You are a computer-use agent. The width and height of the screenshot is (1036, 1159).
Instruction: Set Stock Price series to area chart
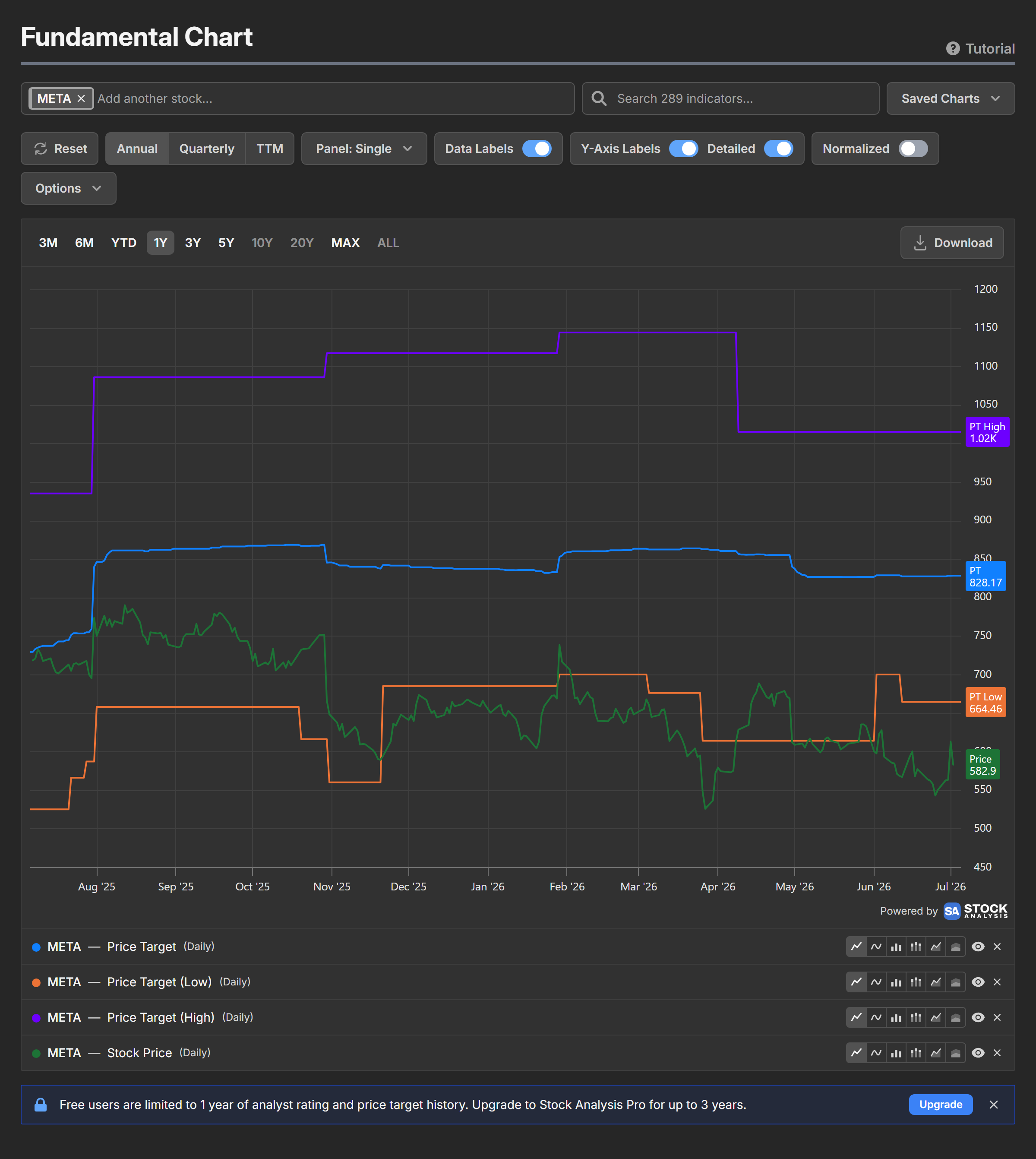[x=936, y=1052]
